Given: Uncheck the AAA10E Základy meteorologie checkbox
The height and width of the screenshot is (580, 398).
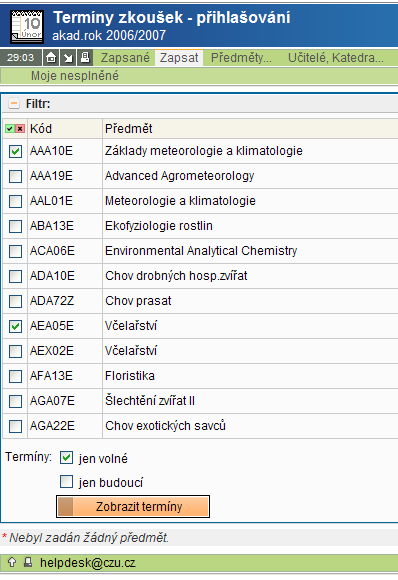Looking at the screenshot, I should [15, 151].
